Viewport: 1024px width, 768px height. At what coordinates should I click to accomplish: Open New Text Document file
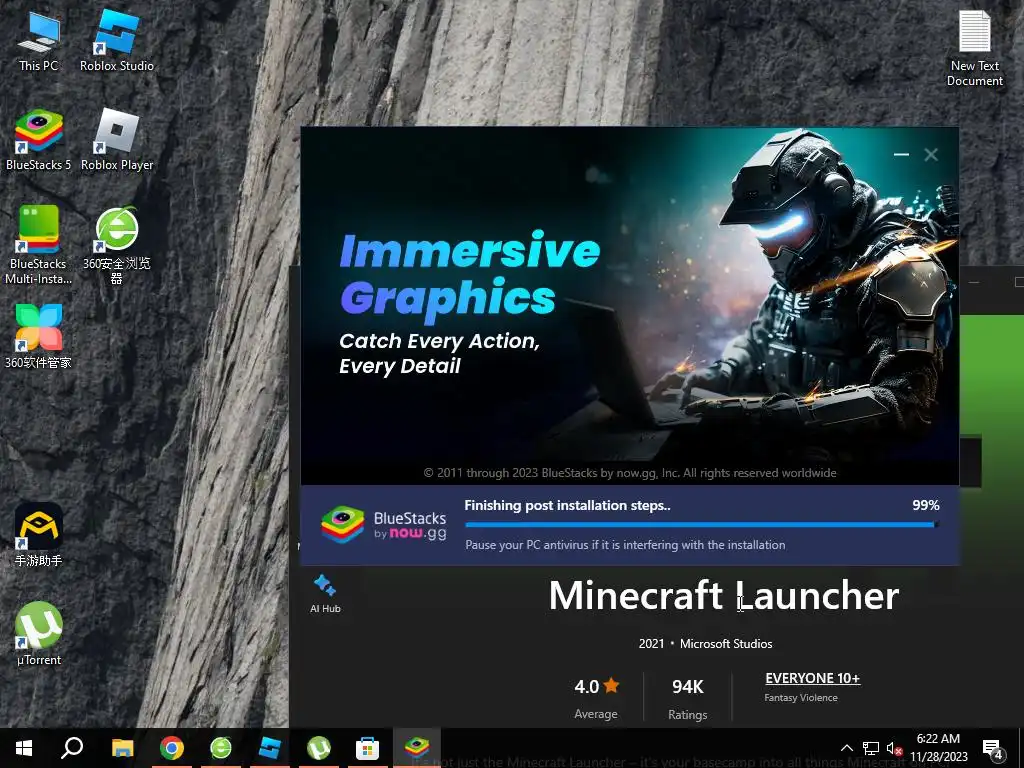(x=974, y=49)
